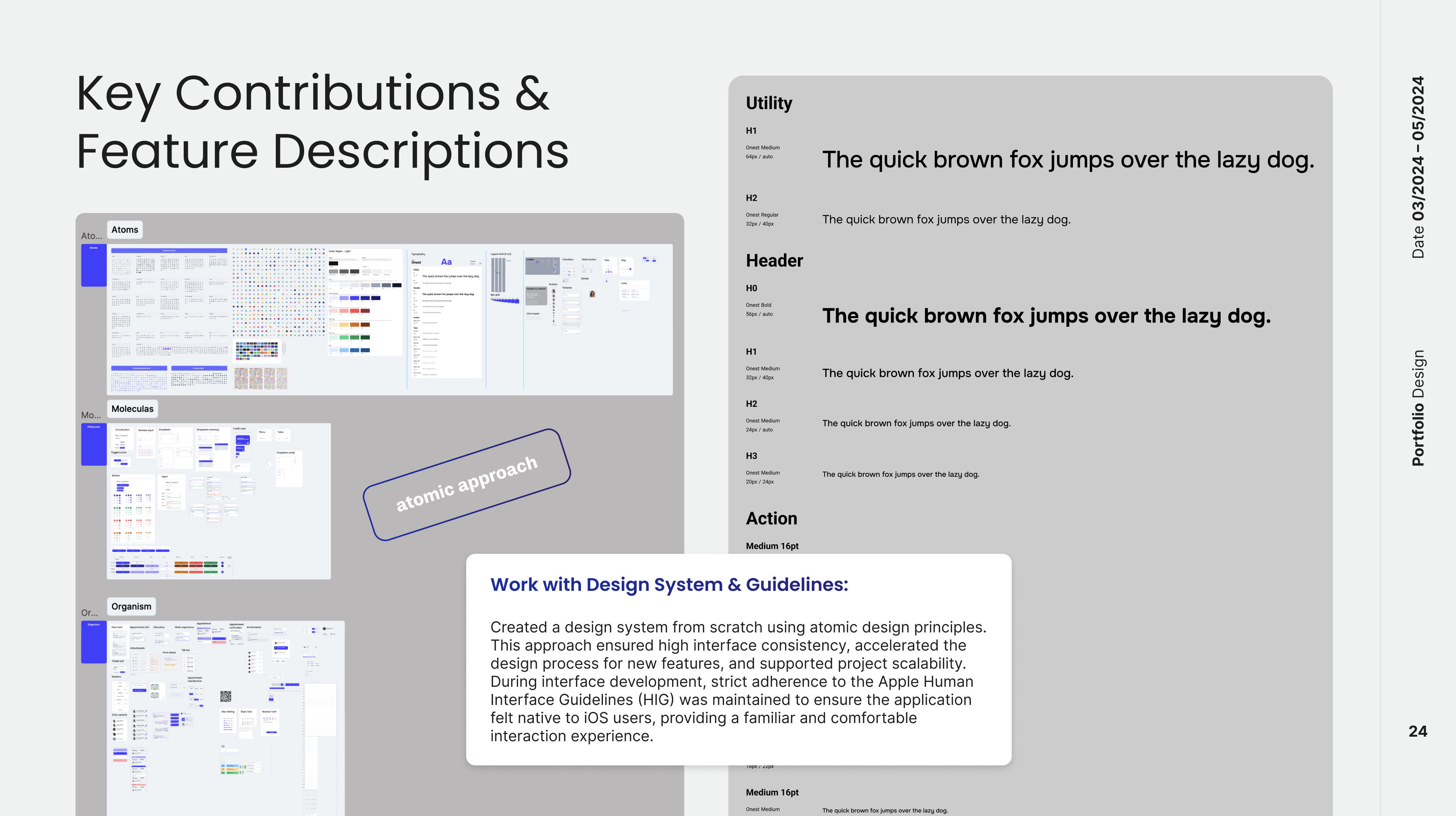Click the Atoms section label
1456x816 pixels.
point(124,229)
